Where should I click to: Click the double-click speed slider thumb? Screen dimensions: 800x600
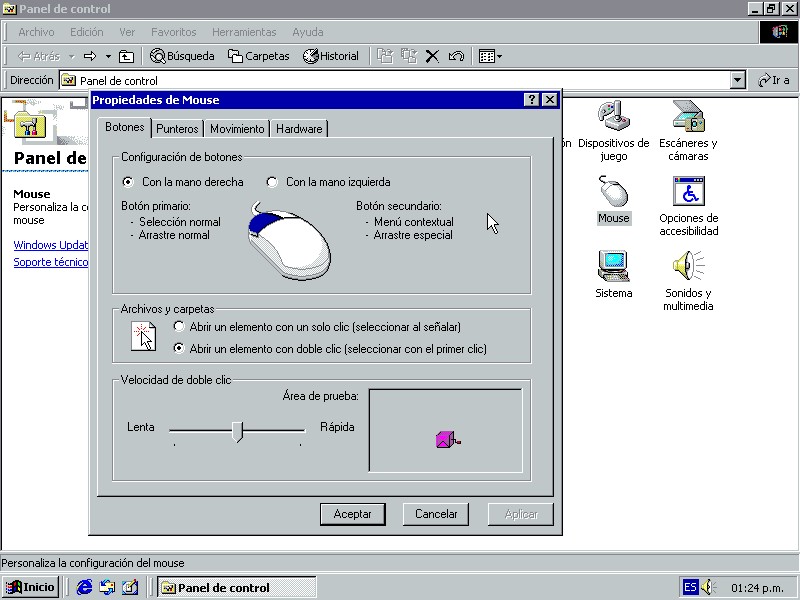click(x=237, y=431)
